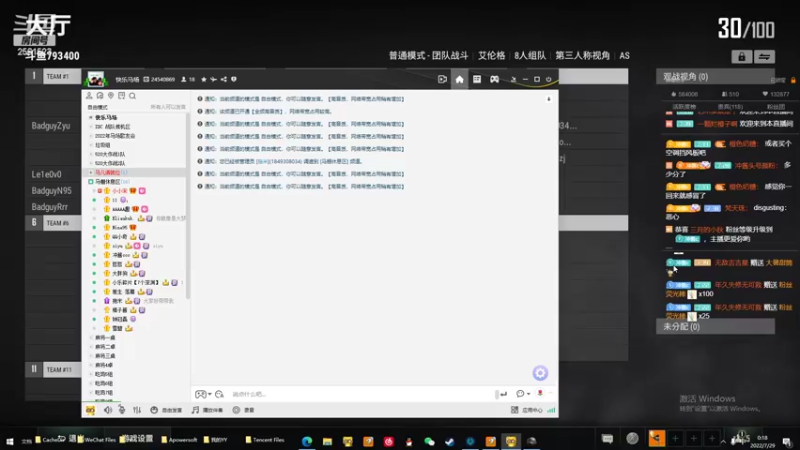This screenshot has width=800, height=450.
Task: Click the swap arrows button in game lobby
Action: pyautogui.click(x=764, y=57)
